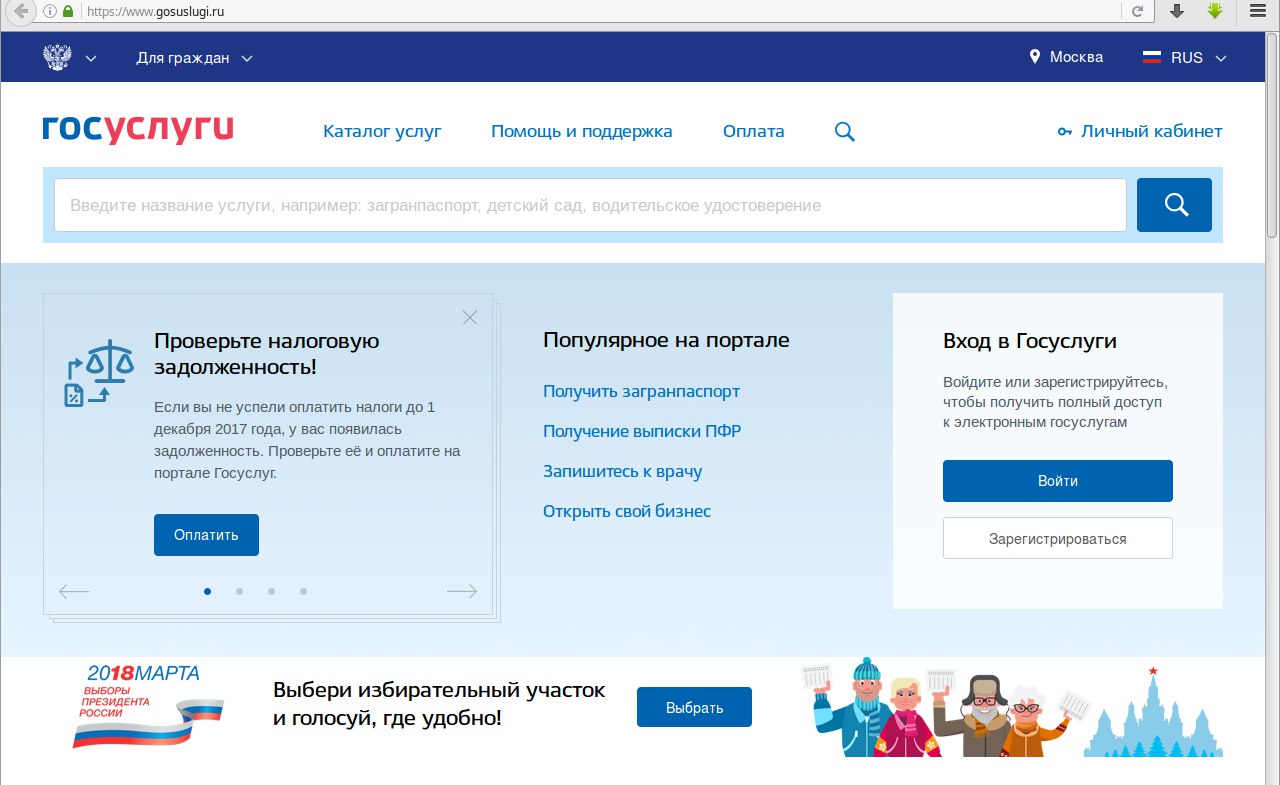Viewport: 1280px width, 785px height.
Task: Expand the chevron next to the emblem
Action: [x=91, y=58]
